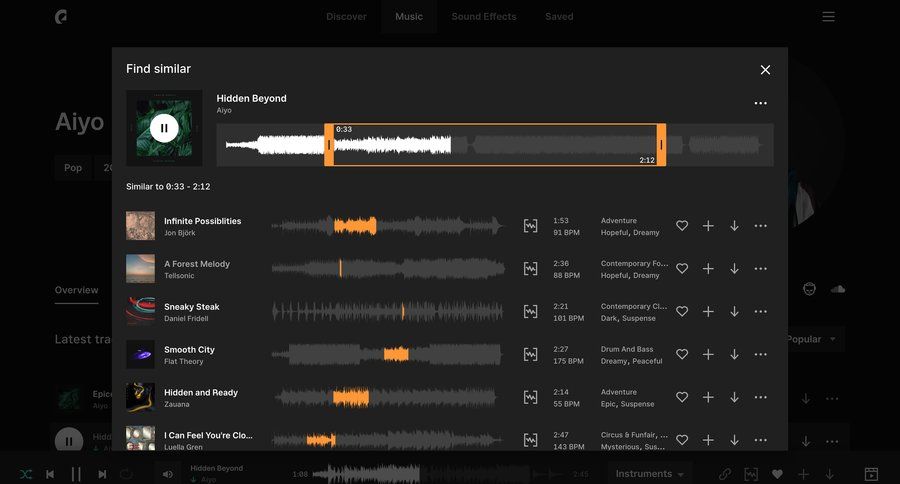This screenshot has width=900, height=484.
Task: Download Smooth City
Action: pyautogui.click(x=734, y=354)
